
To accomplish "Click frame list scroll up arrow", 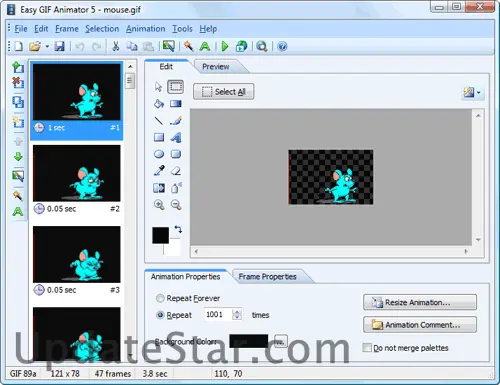I will [x=130, y=67].
